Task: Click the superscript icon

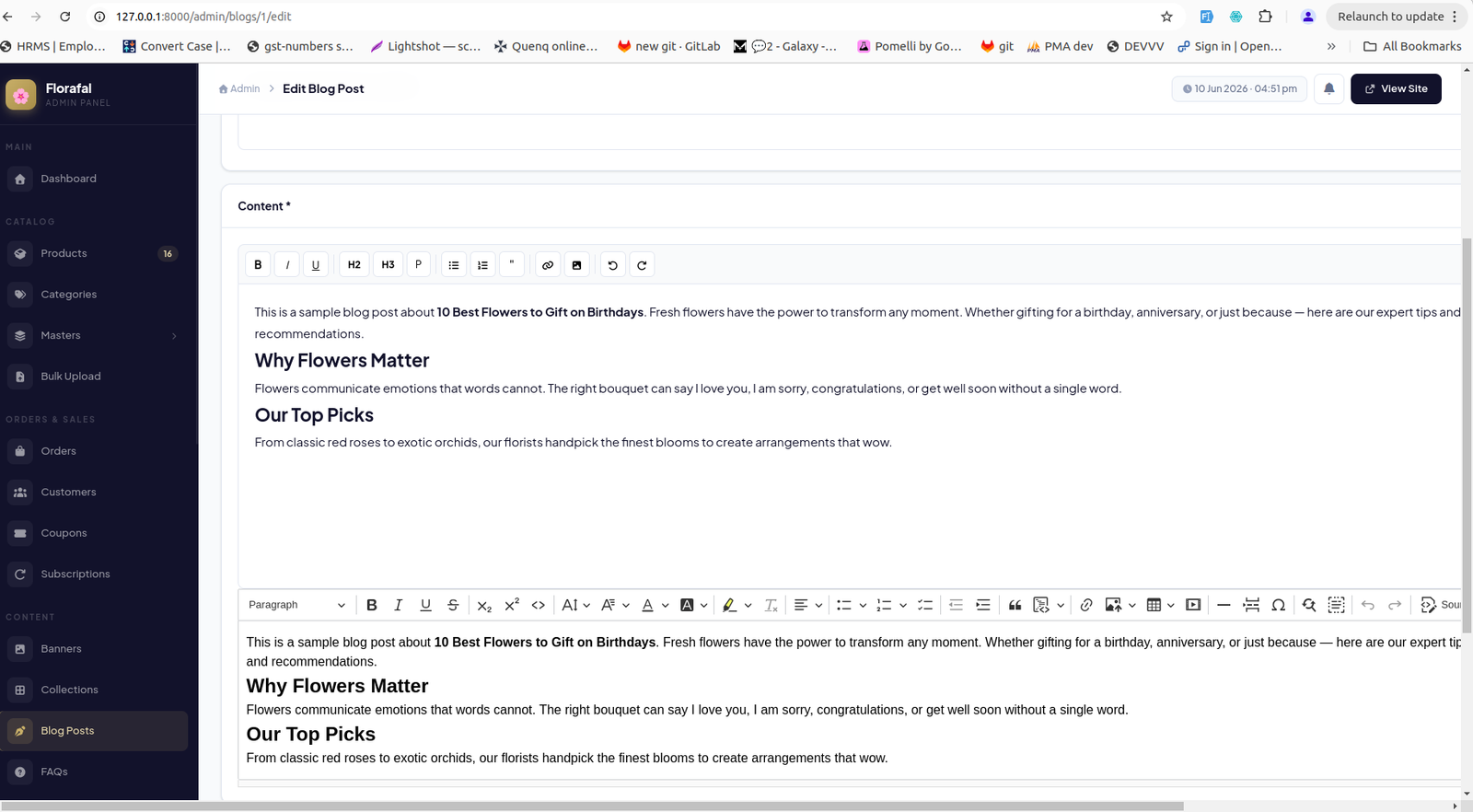Action: click(512, 605)
